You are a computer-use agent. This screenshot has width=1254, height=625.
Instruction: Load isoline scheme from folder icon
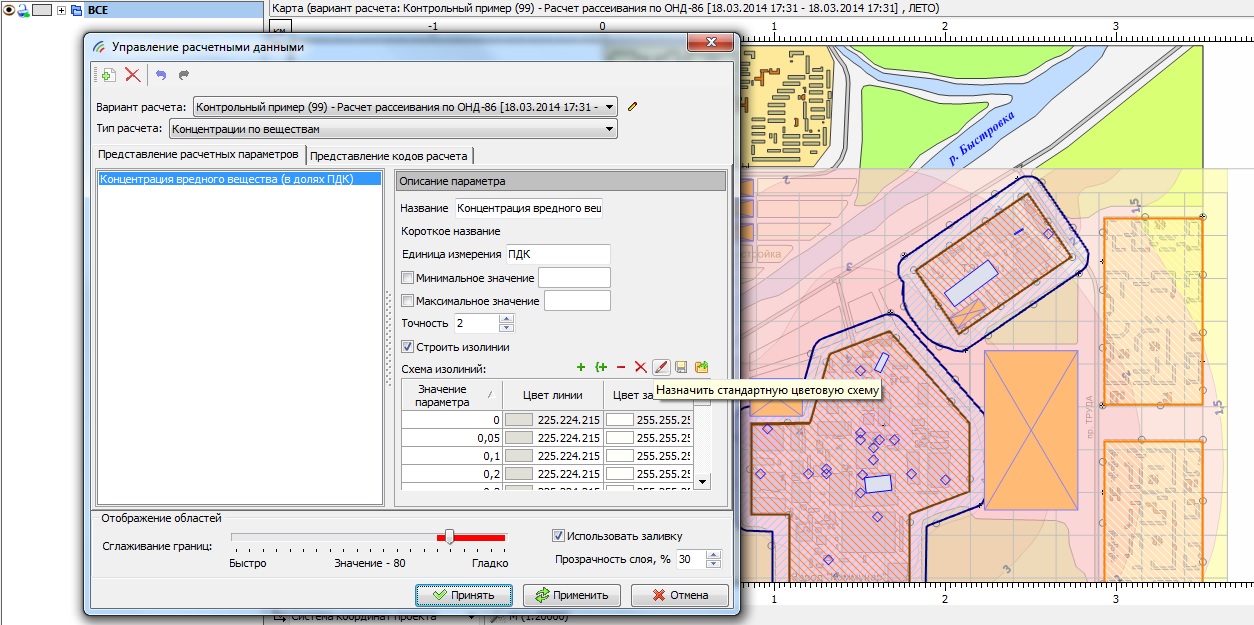[x=701, y=368]
